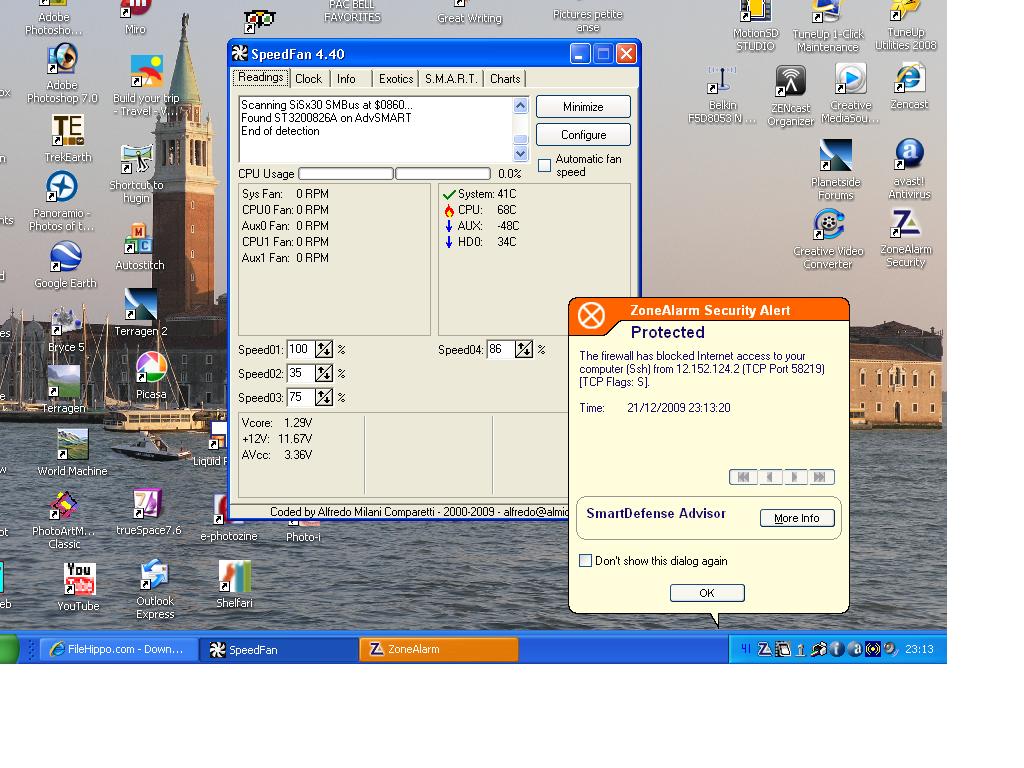Click the log scroll down arrow in SpeedFan
The height and width of the screenshot is (768, 1024).
point(520,154)
